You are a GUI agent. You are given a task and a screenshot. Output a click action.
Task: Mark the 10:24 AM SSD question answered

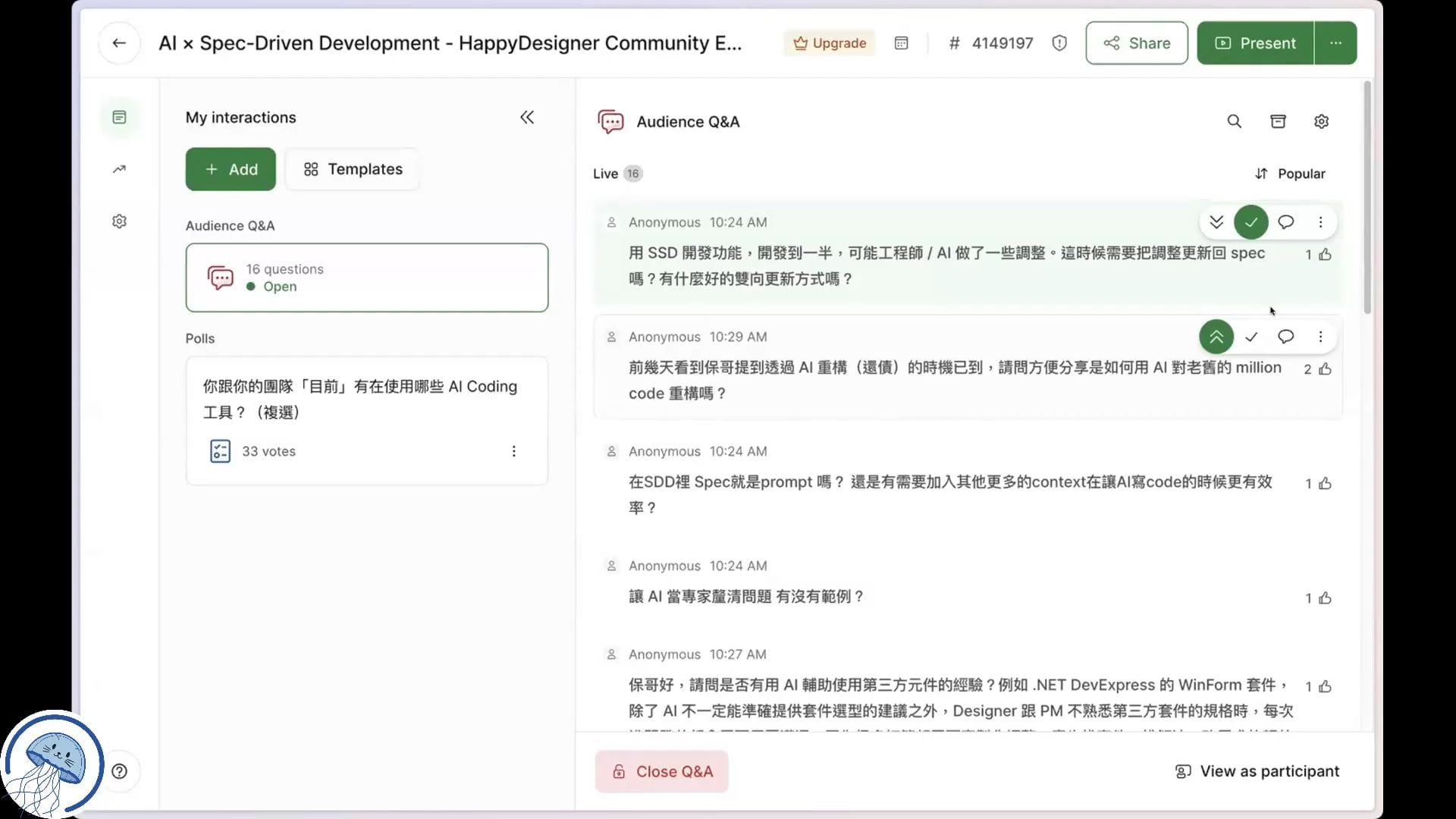[1250, 222]
